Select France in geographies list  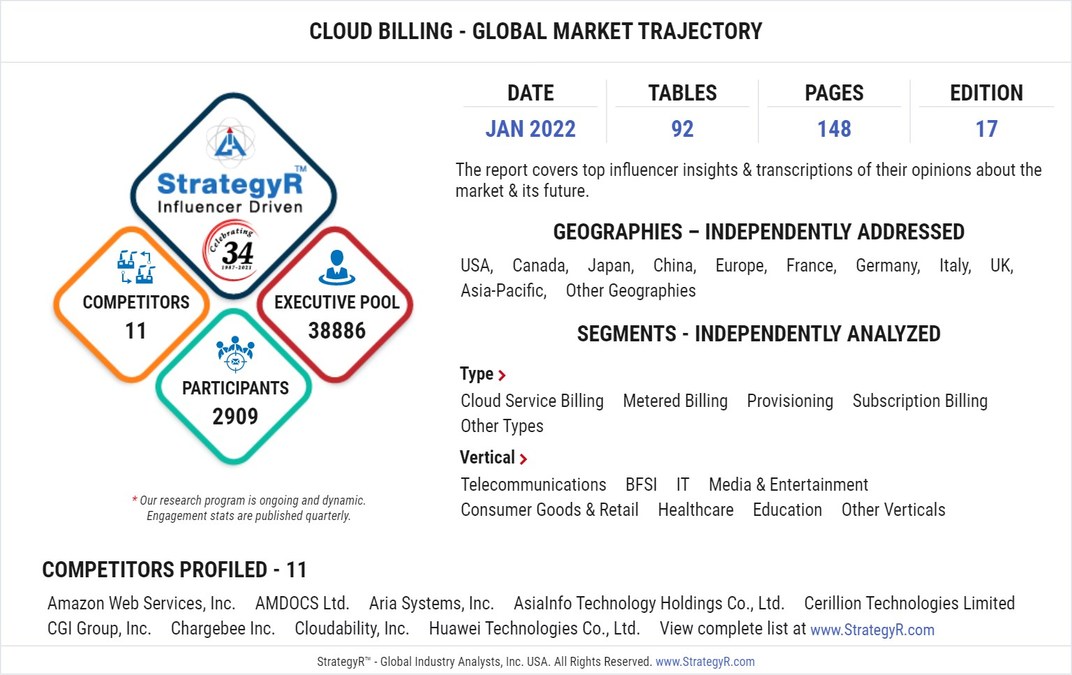tap(811, 265)
